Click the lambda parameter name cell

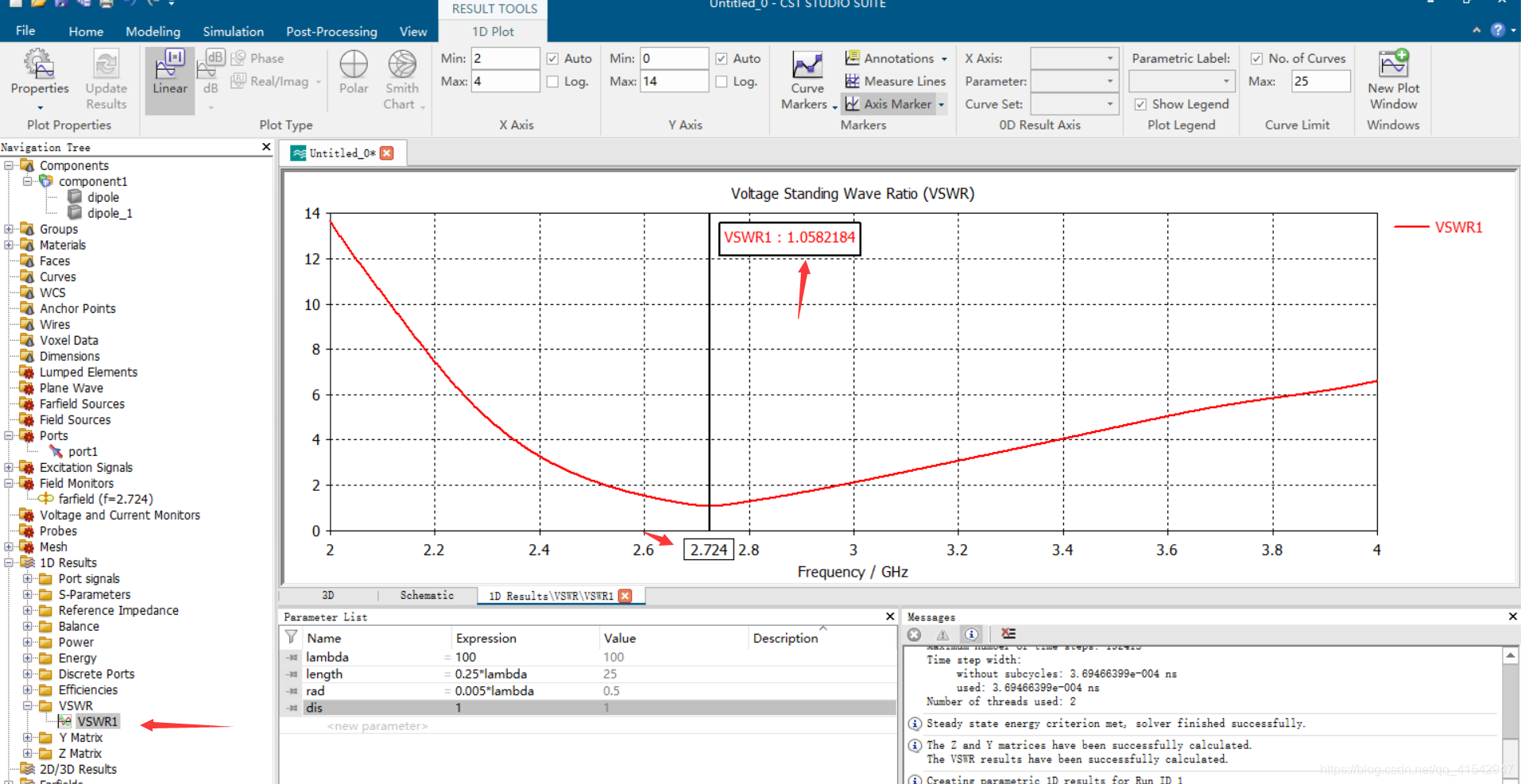pos(327,657)
